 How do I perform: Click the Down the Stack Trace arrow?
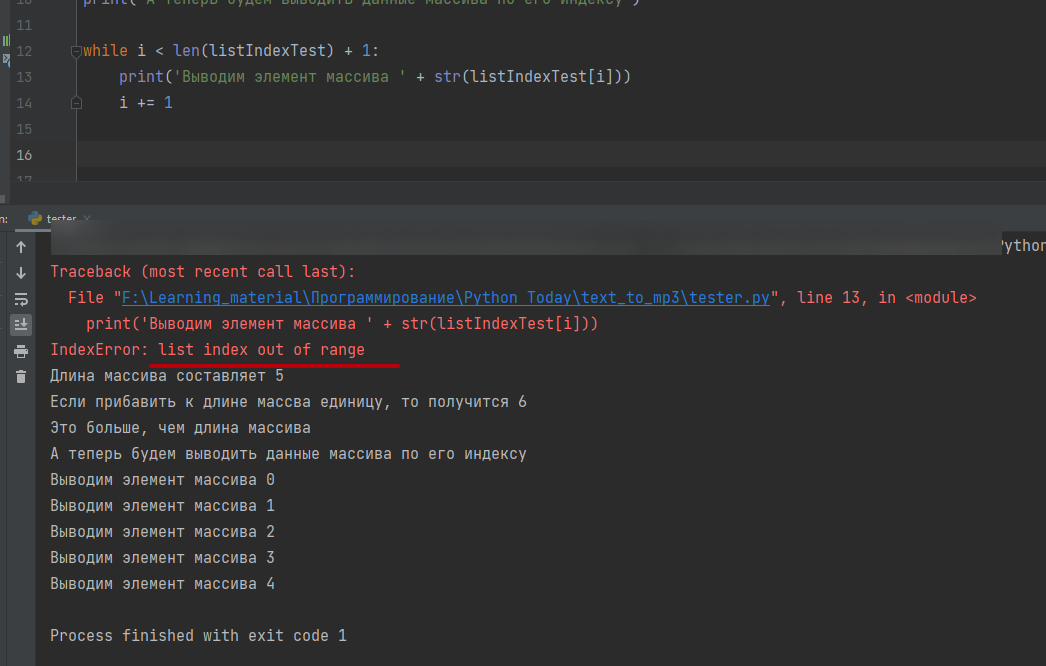21,273
